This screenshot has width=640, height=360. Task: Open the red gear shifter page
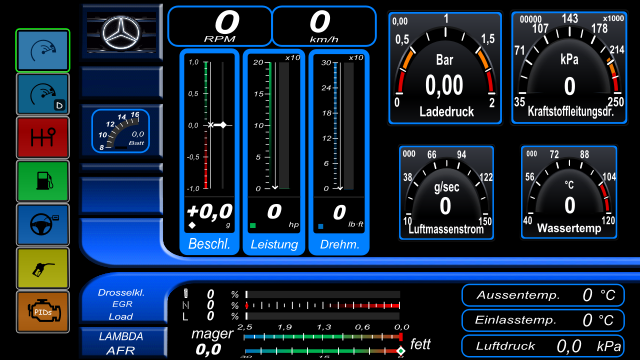point(43,138)
